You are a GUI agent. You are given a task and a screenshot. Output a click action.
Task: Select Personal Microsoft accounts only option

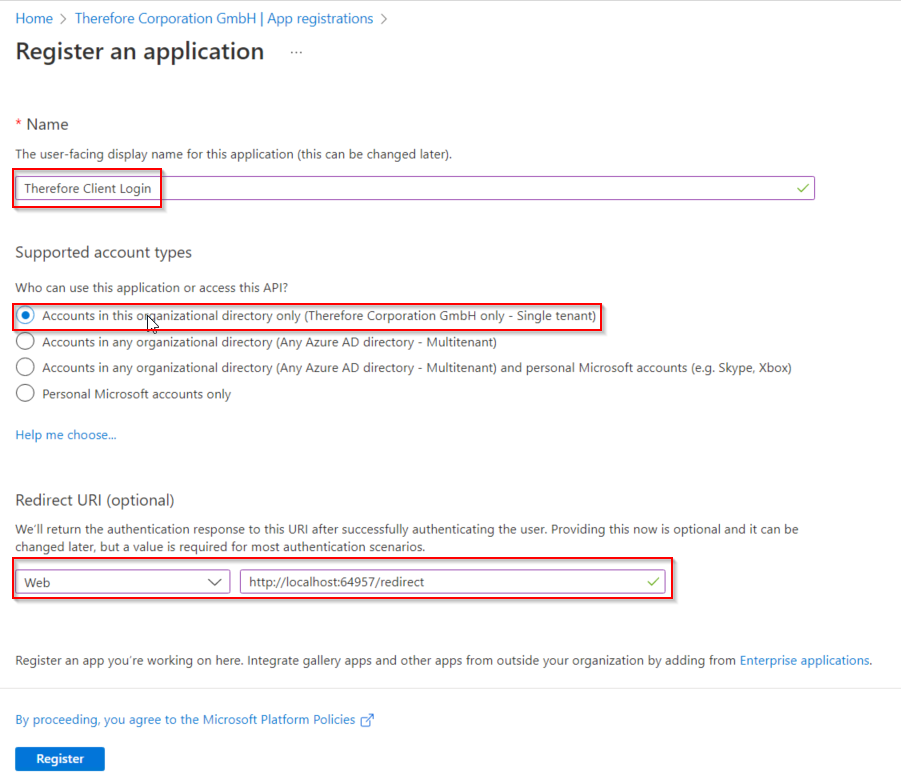tap(25, 394)
